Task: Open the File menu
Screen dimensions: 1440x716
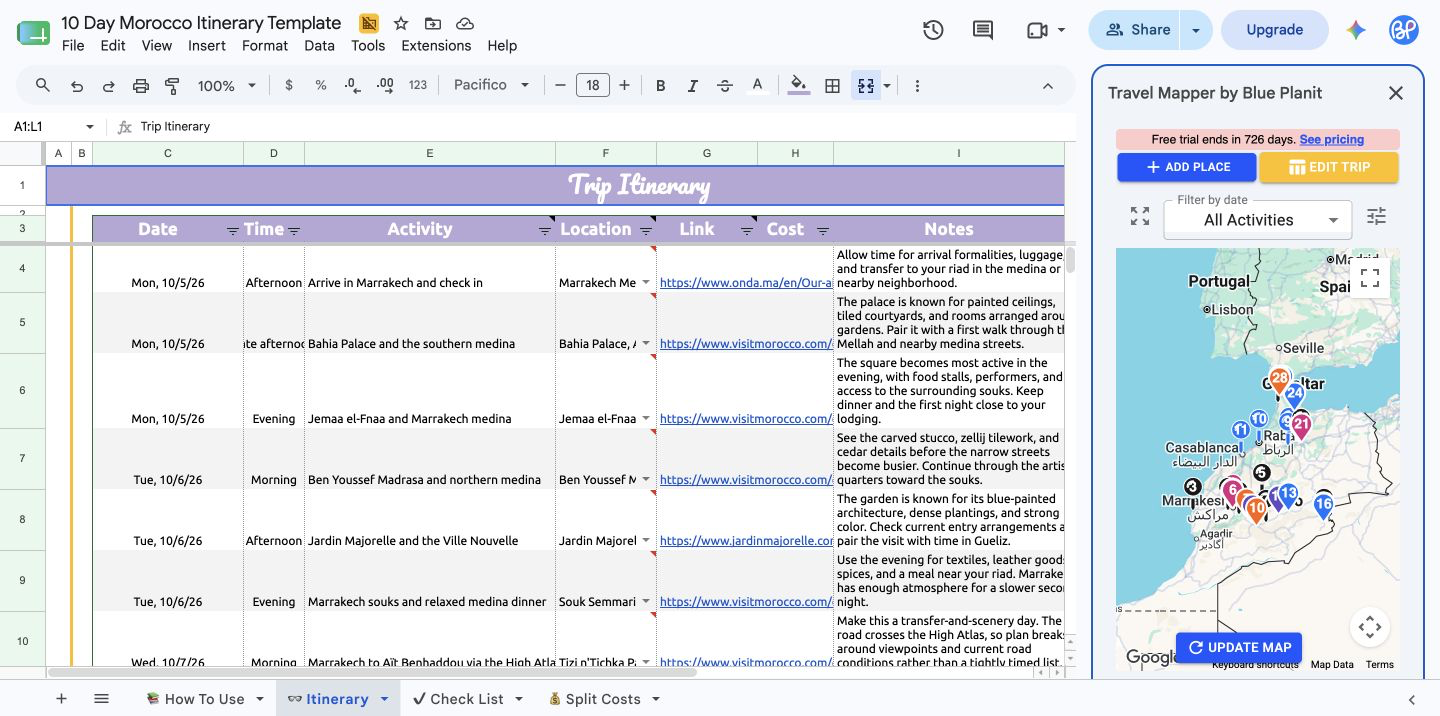Action: point(73,45)
